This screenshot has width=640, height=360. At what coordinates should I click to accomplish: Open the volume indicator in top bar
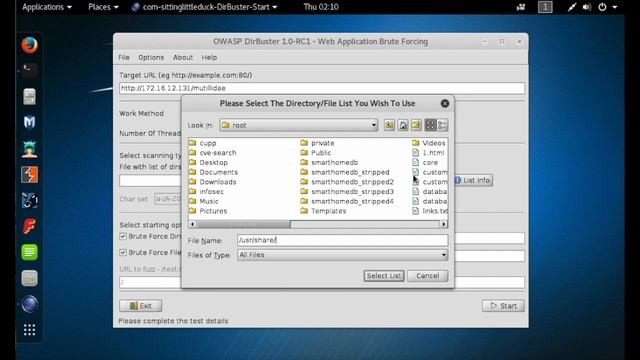587,7
